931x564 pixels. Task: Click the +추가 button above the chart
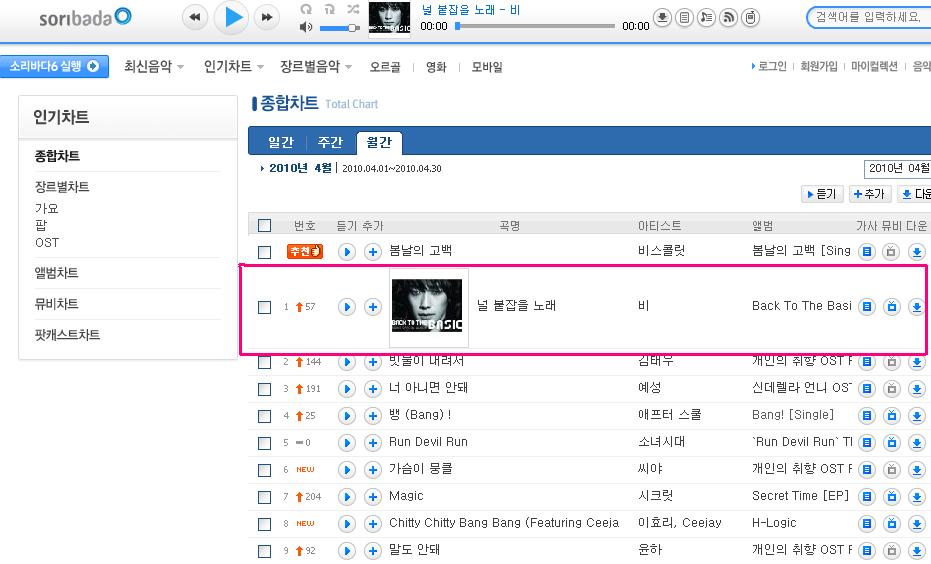(870, 194)
